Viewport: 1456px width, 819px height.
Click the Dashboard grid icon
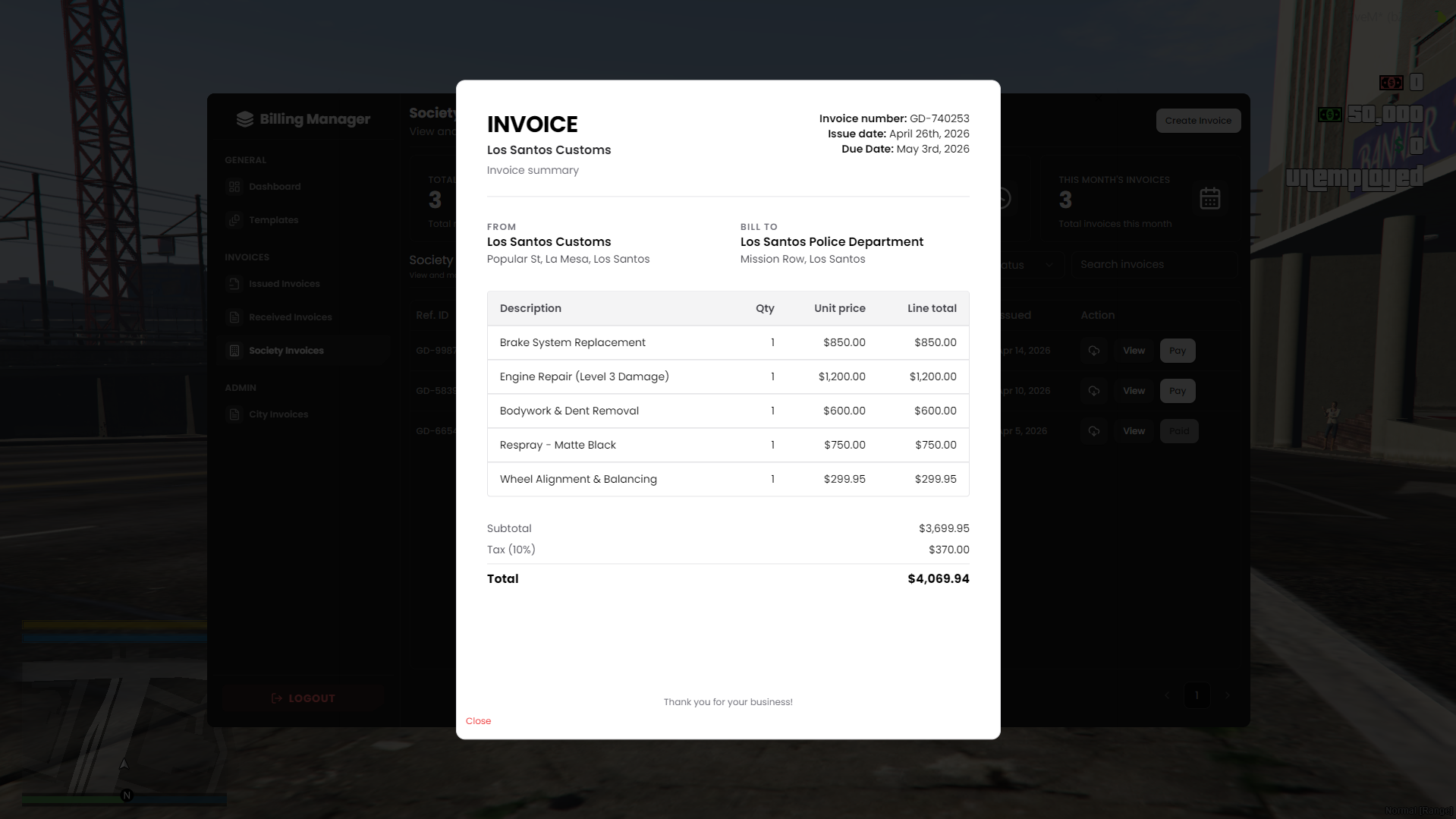[234, 187]
